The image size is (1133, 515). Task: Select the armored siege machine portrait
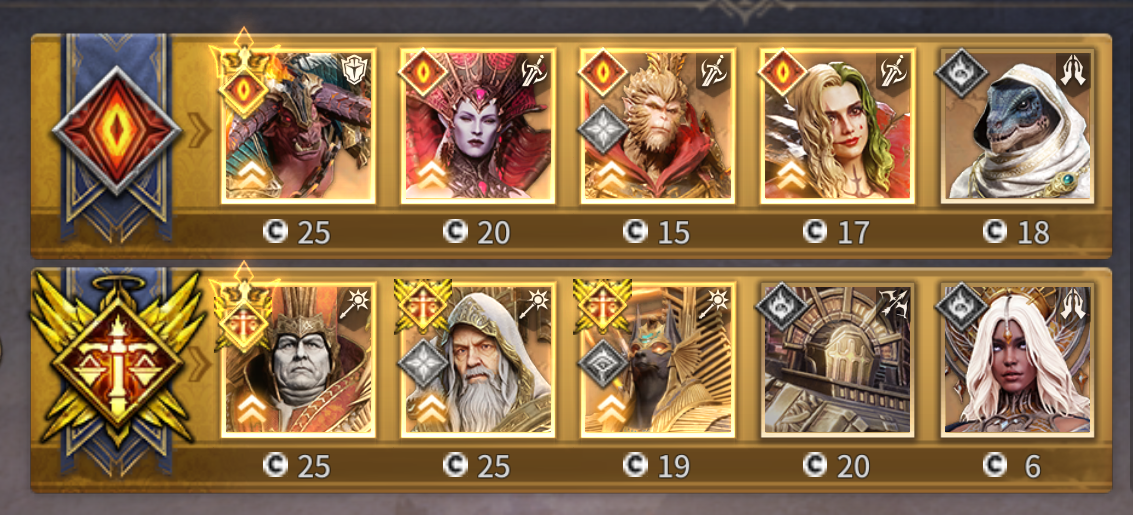point(837,360)
